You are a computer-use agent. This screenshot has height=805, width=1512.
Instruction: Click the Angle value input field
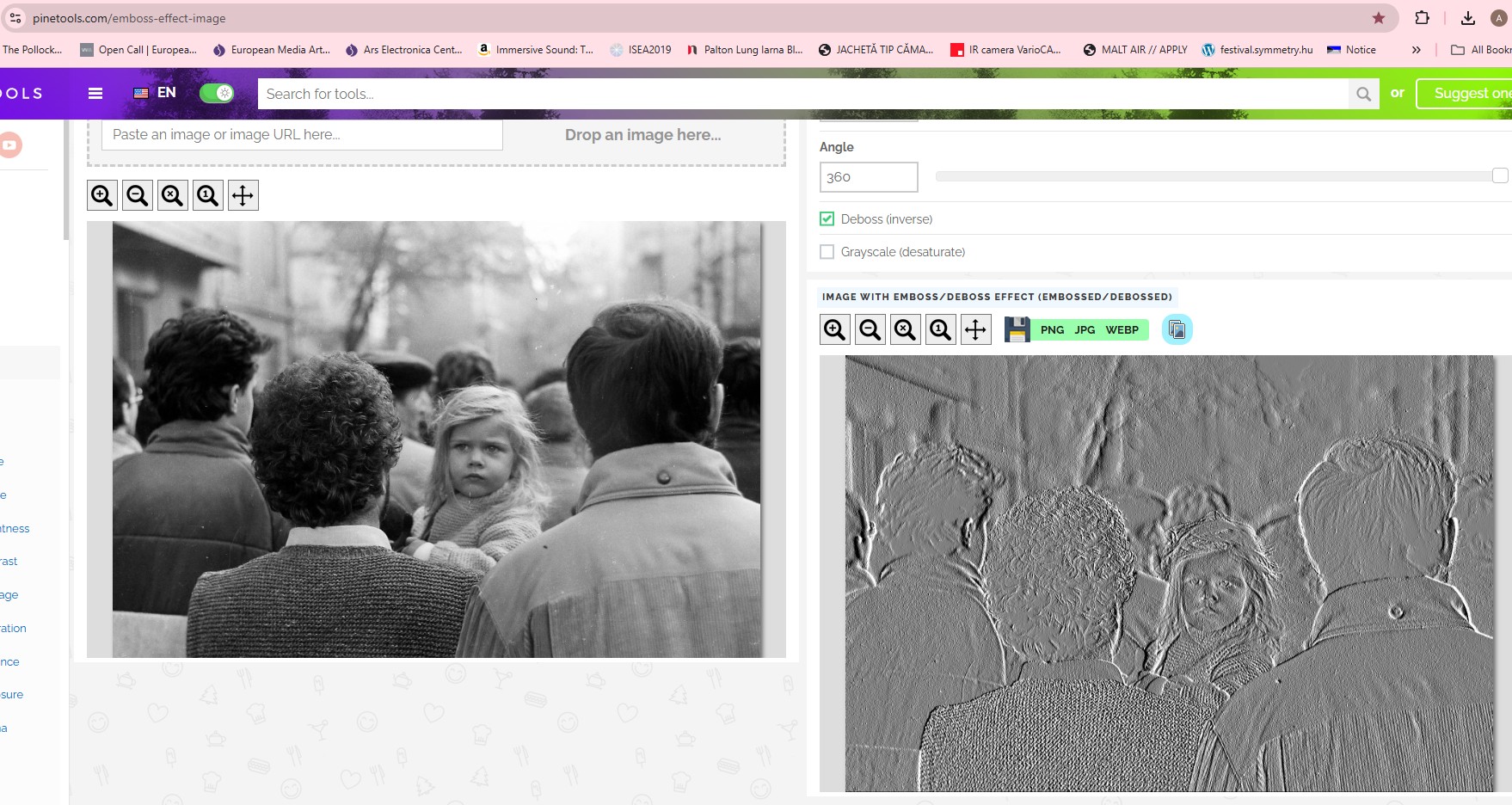pos(869,177)
